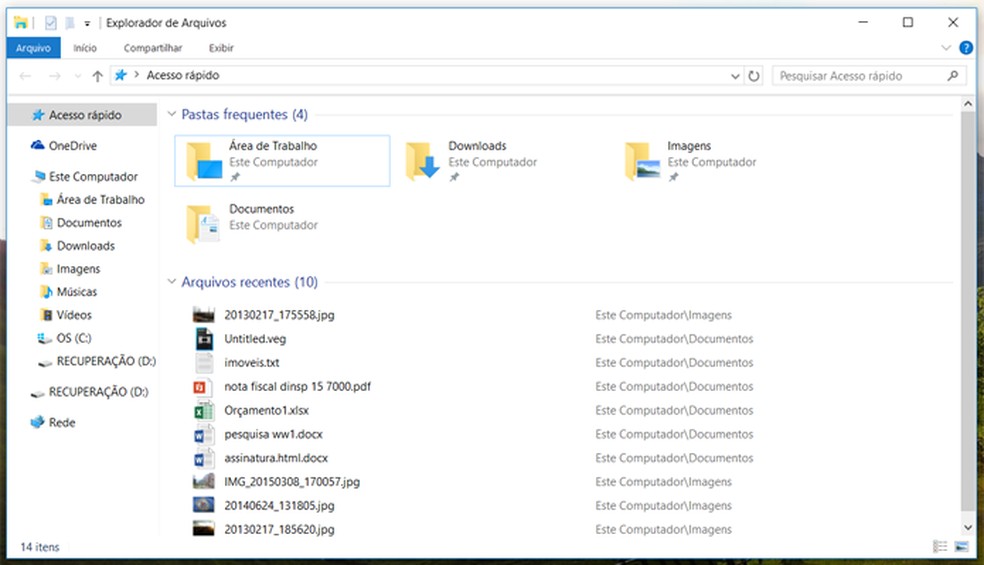The height and width of the screenshot is (565, 984).
Task: Click the search magnifier icon
Action: (953, 75)
